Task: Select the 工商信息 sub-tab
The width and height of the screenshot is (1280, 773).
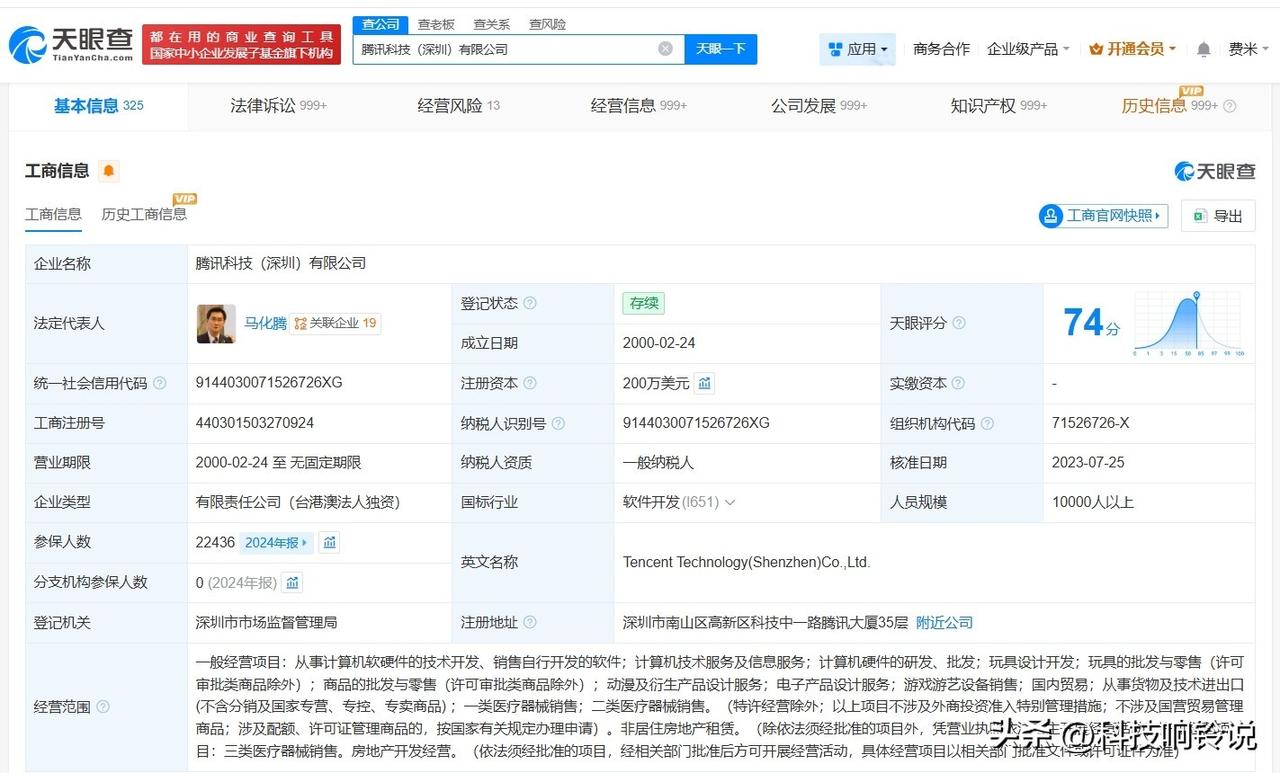Action: pos(53,214)
